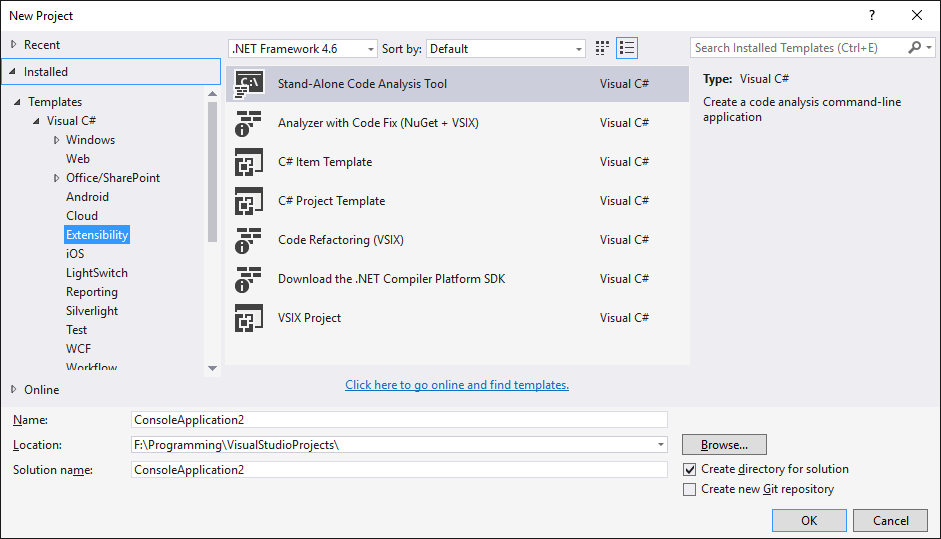Viewport: 941px width, 539px height.
Task: Enable Create new Git repository
Action: click(x=689, y=489)
